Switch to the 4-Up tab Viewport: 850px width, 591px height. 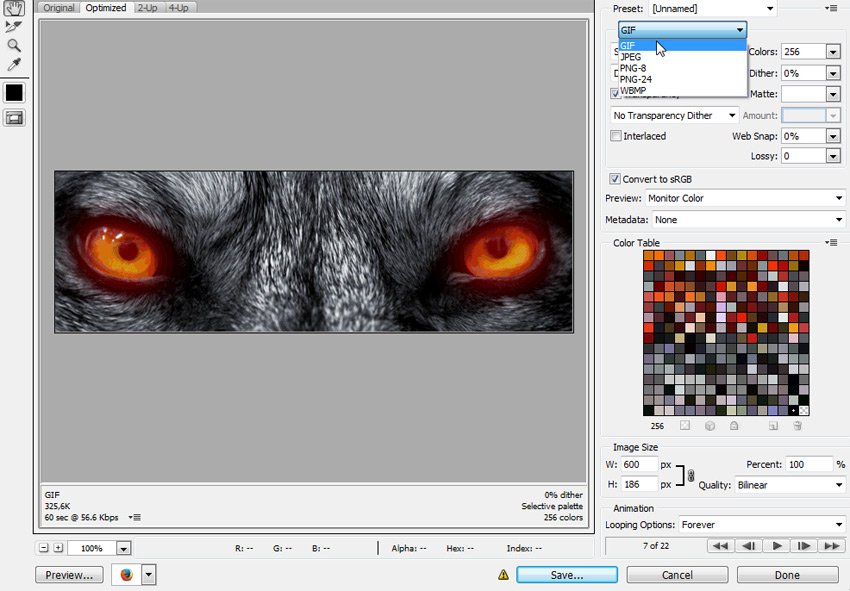[178, 8]
